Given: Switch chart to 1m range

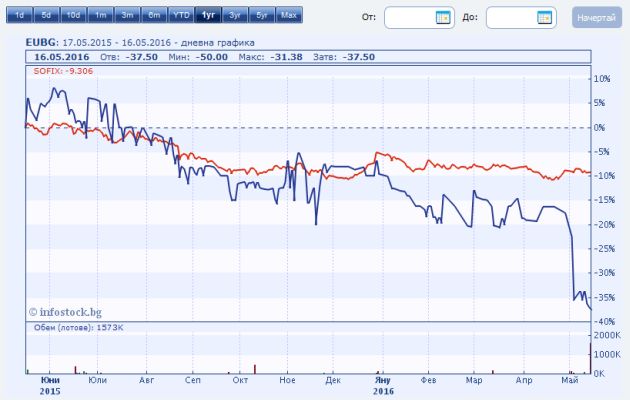Looking at the screenshot, I should 100,16.
